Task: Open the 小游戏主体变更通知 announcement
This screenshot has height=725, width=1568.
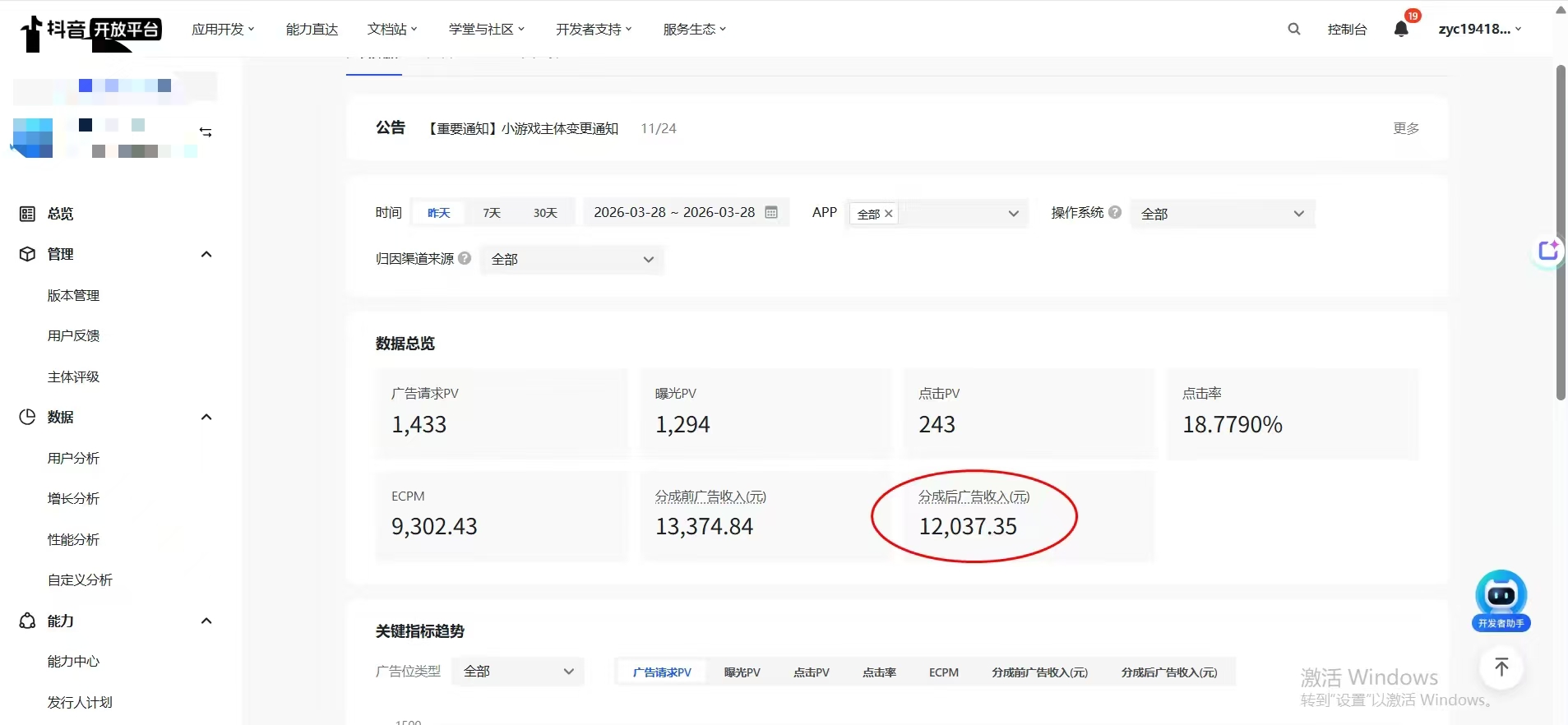Action: tap(522, 128)
